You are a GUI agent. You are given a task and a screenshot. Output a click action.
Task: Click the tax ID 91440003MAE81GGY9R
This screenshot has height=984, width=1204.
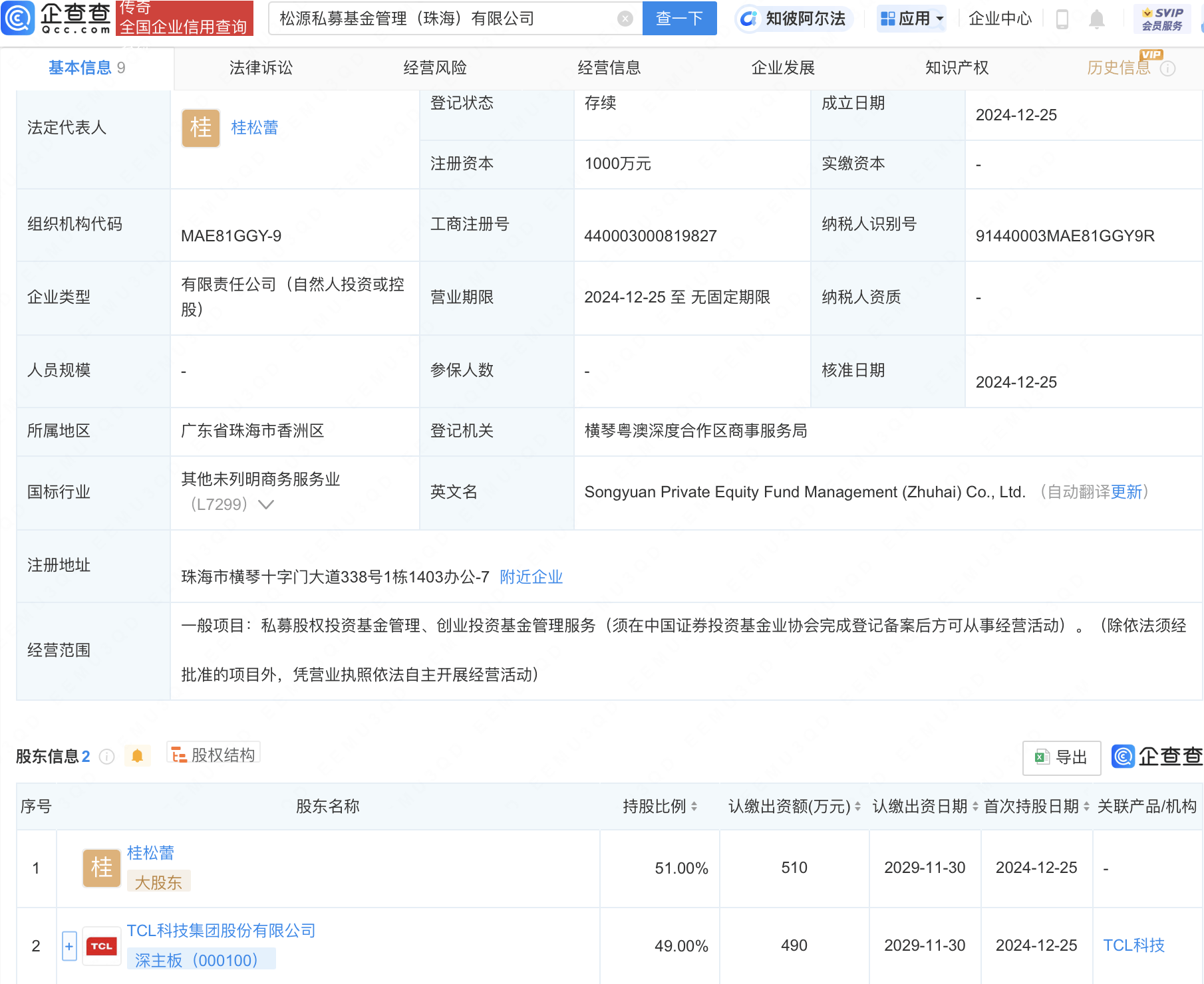click(x=1065, y=236)
